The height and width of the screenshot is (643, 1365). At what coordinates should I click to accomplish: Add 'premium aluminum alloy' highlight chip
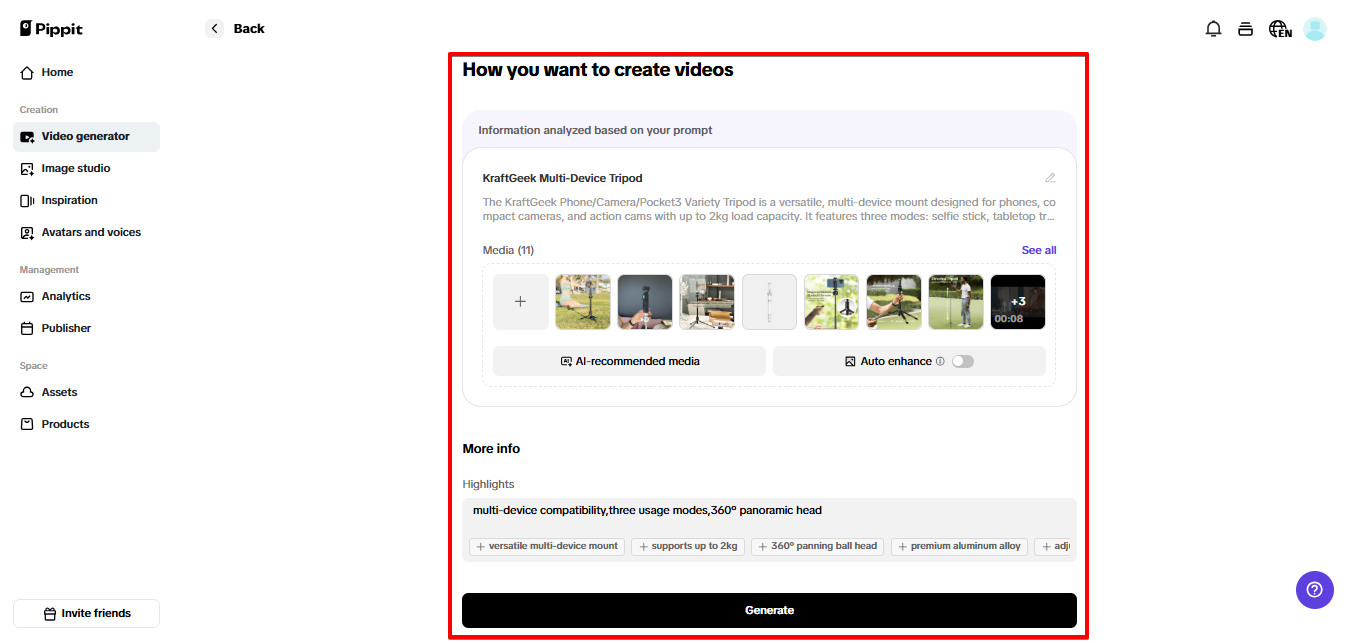[959, 546]
